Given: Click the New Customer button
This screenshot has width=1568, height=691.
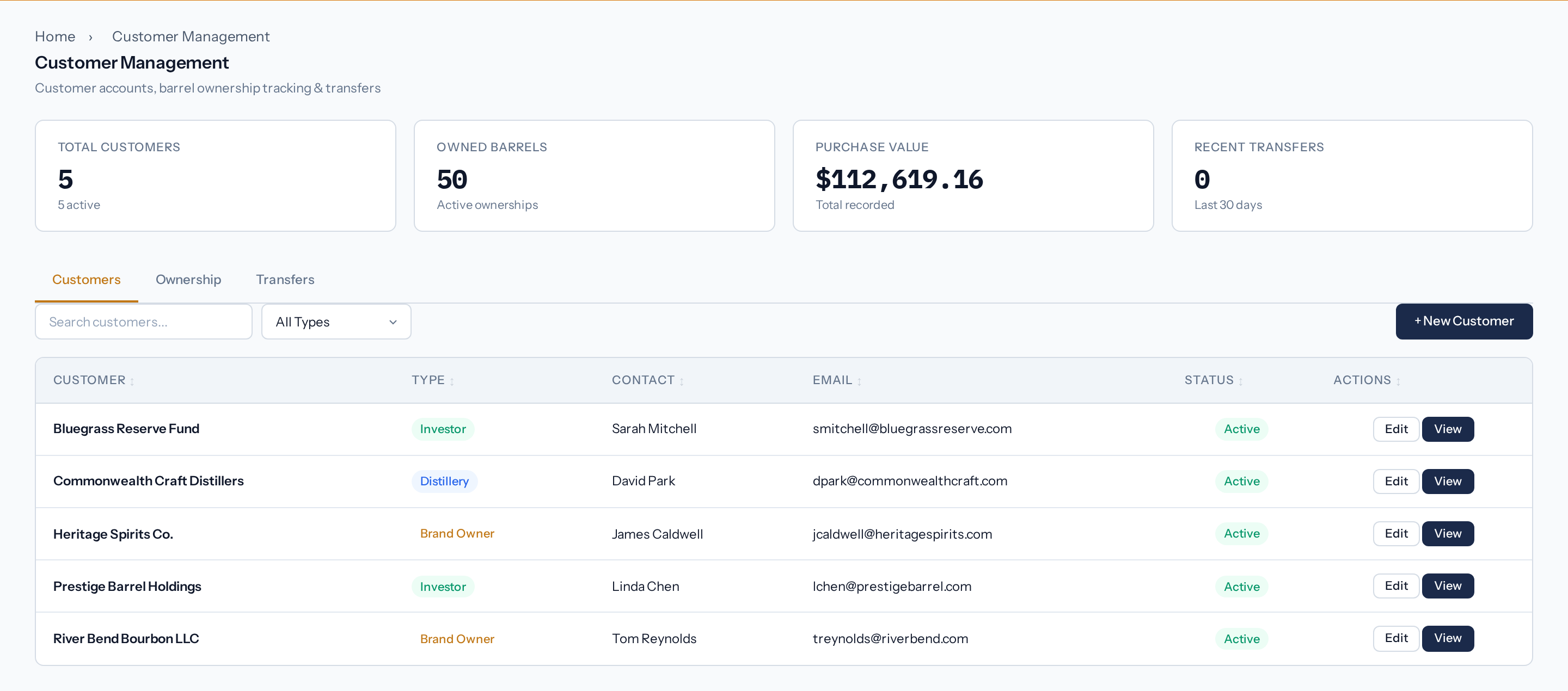Looking at the screenshot, I should [1463, 321].
